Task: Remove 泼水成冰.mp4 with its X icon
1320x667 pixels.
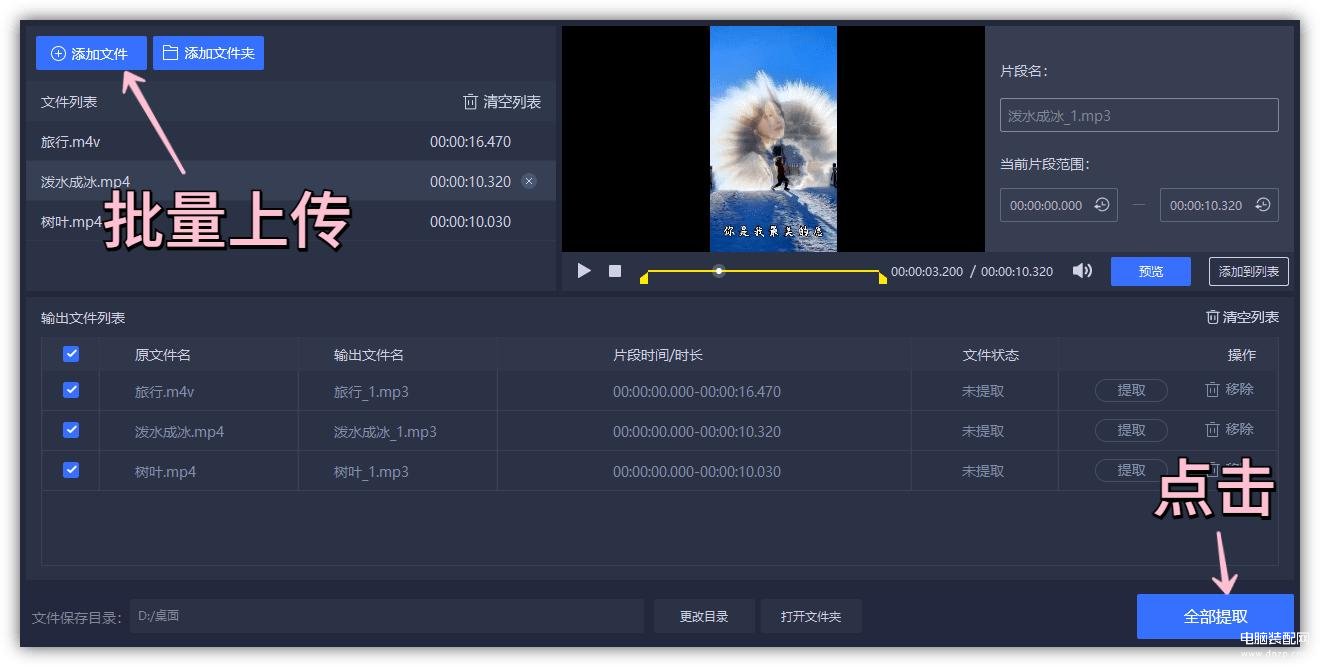Action: pyautogui.click(x=529, y=181)
